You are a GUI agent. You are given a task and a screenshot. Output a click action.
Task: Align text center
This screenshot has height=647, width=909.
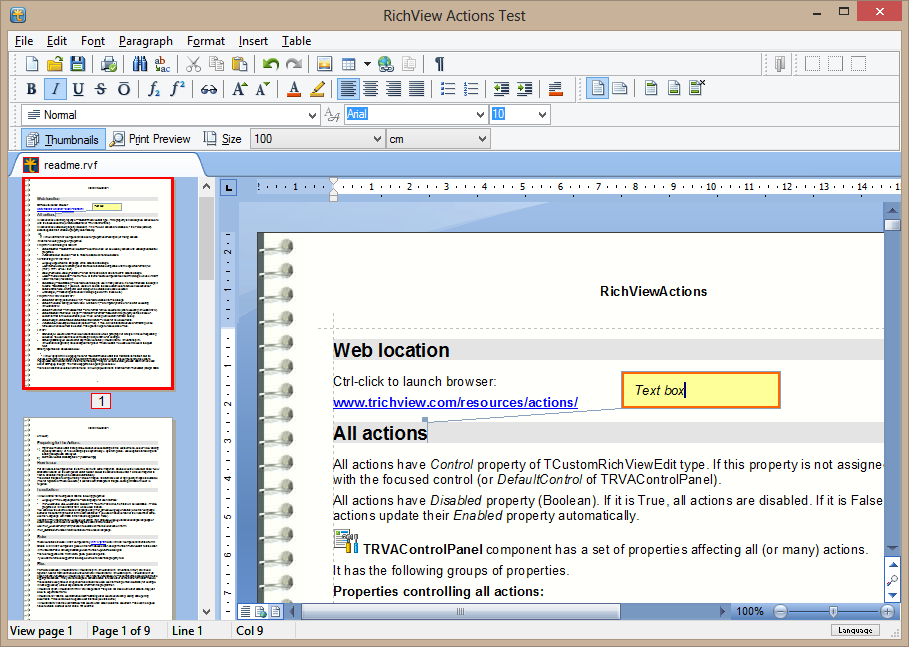point(370,89)
